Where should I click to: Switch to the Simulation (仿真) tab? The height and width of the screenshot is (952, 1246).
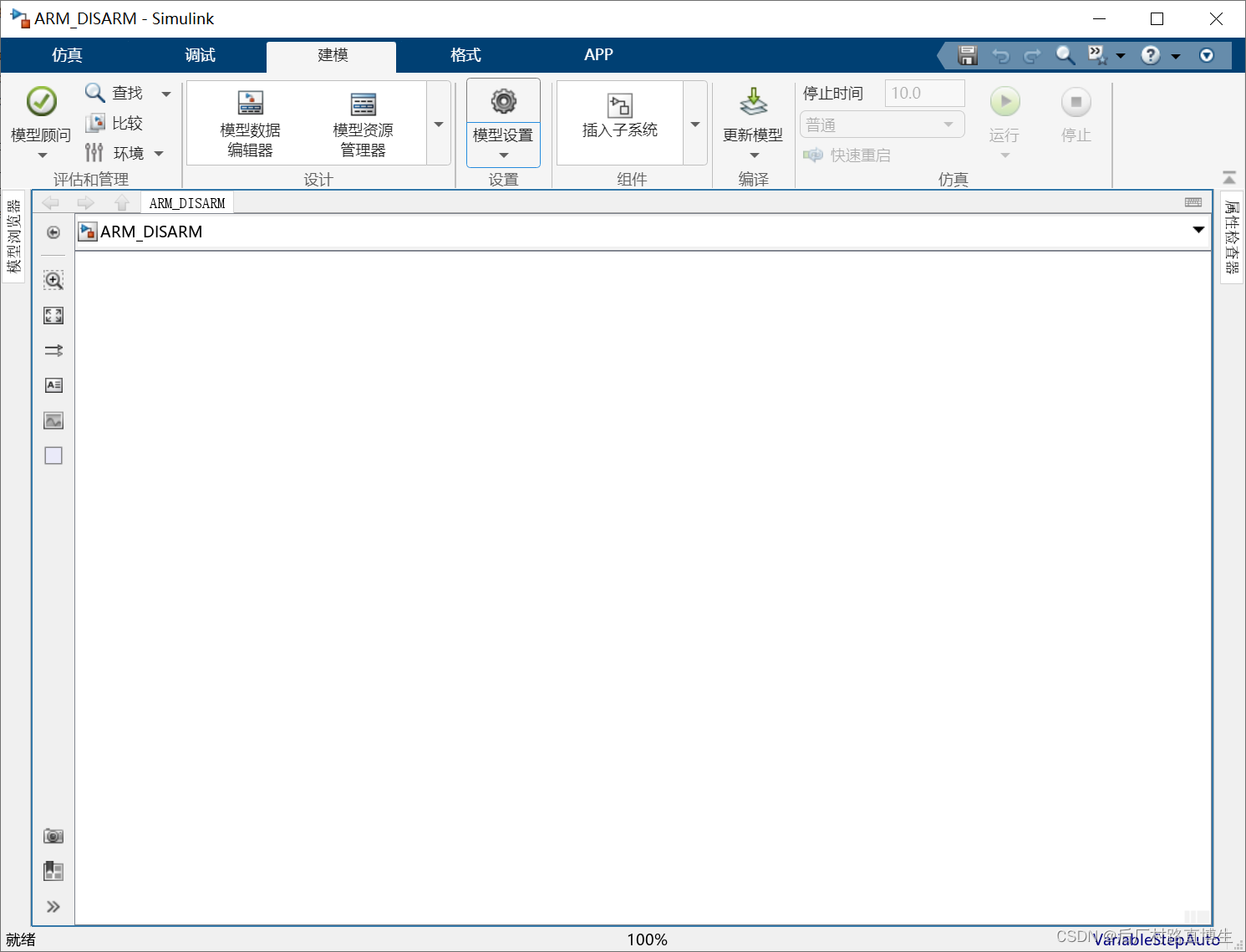coord(67,55)
